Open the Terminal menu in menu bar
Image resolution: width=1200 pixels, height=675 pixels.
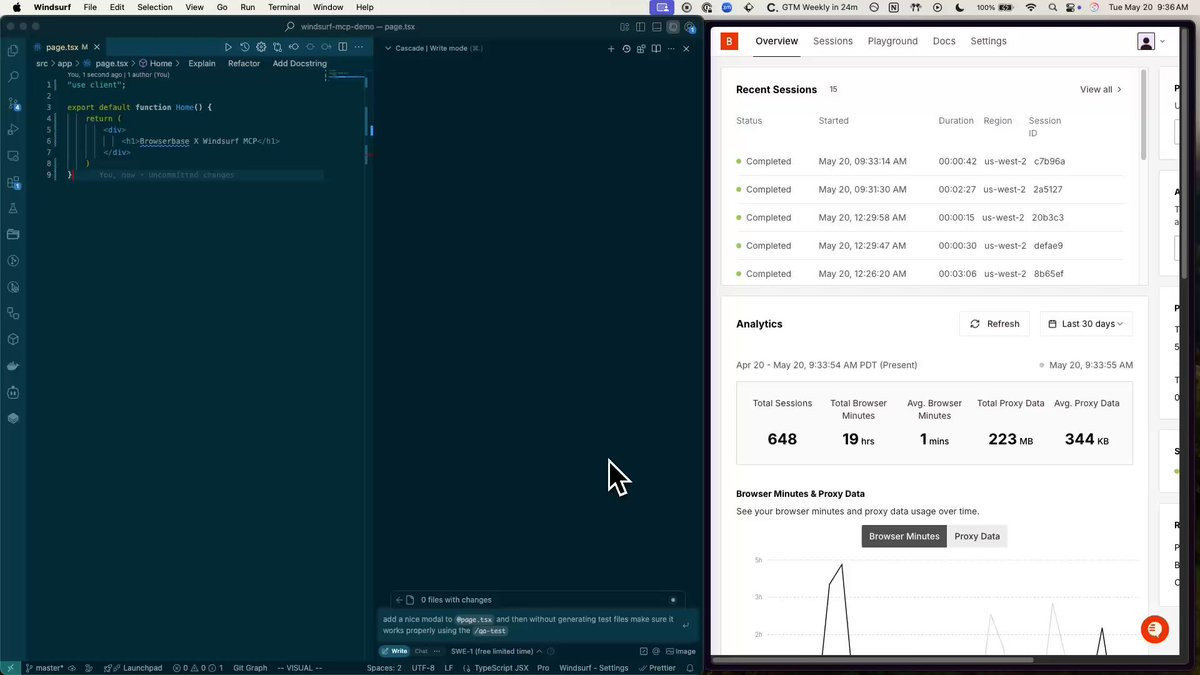coord(284,7)
